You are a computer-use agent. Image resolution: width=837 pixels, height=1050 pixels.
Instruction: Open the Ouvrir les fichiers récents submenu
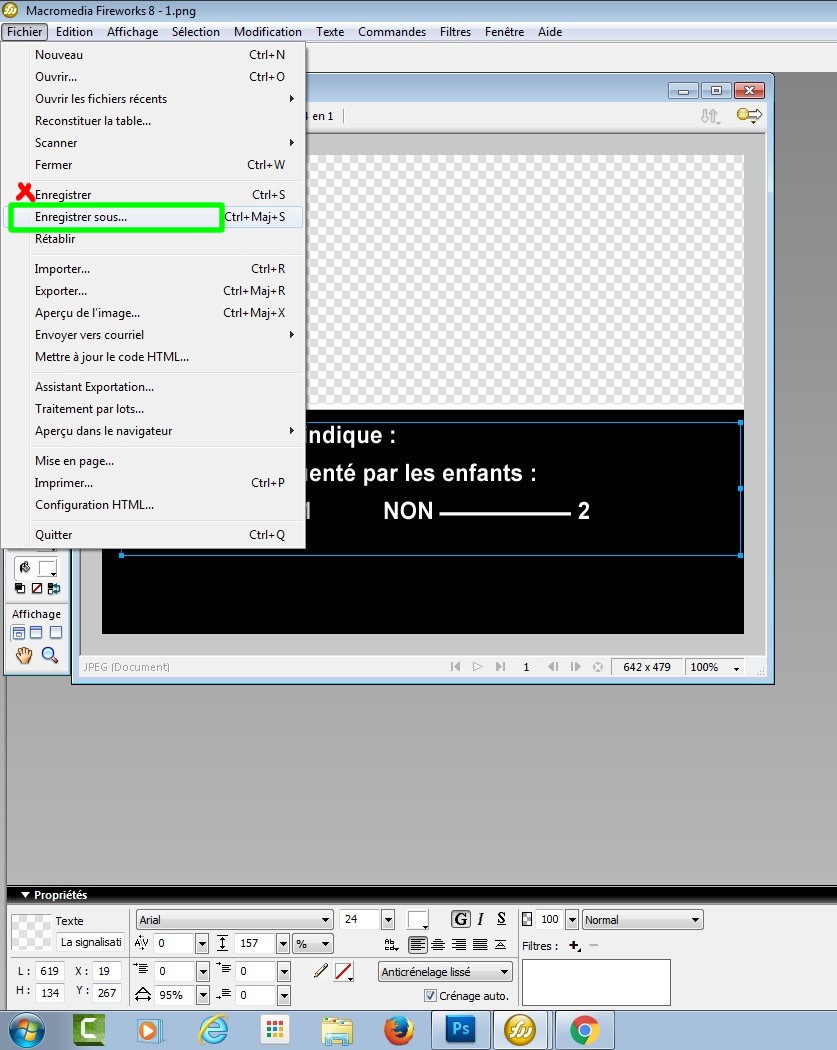154,98
